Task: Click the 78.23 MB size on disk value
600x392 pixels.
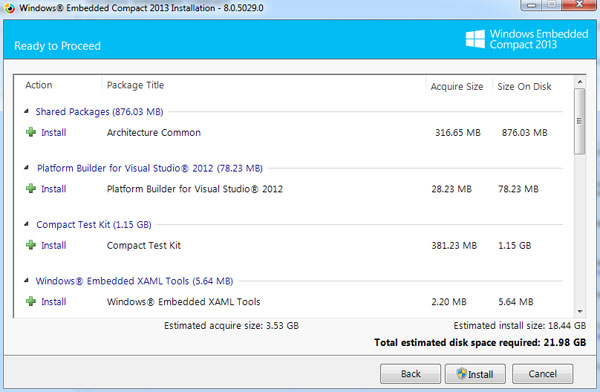Action: (518, 189)
